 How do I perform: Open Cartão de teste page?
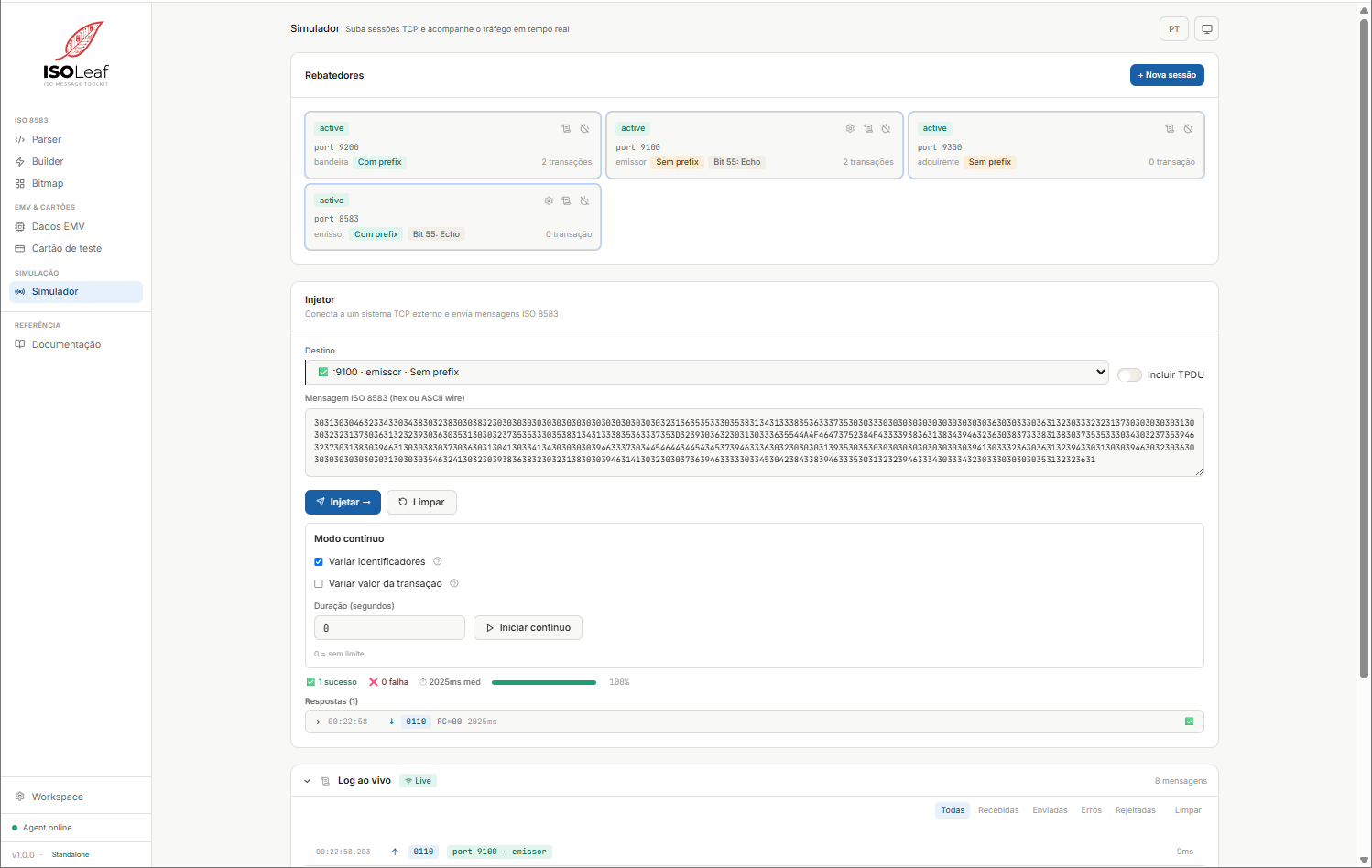(x=76, y=249)
